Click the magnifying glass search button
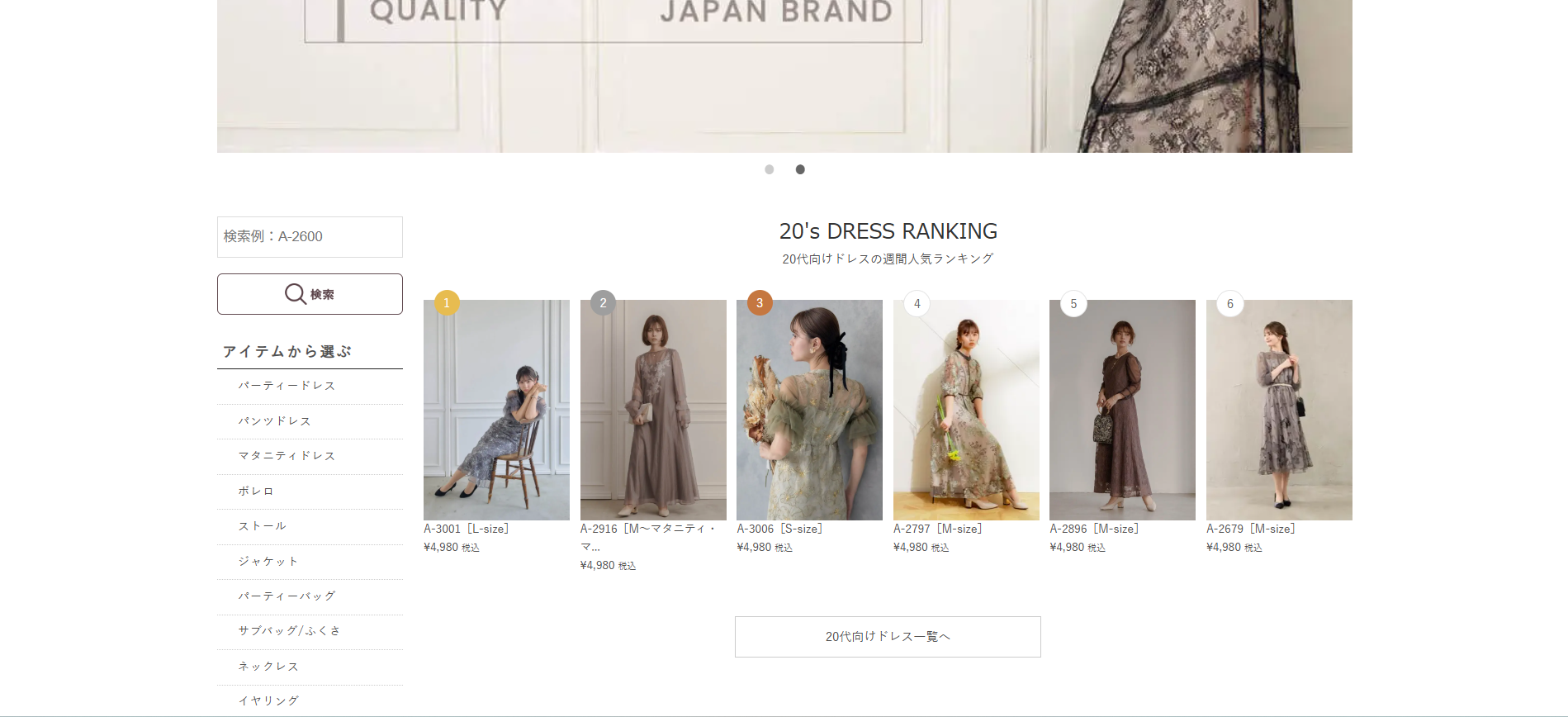The image size is (1568, 717). pyautogui.click(x=310, y=294)
